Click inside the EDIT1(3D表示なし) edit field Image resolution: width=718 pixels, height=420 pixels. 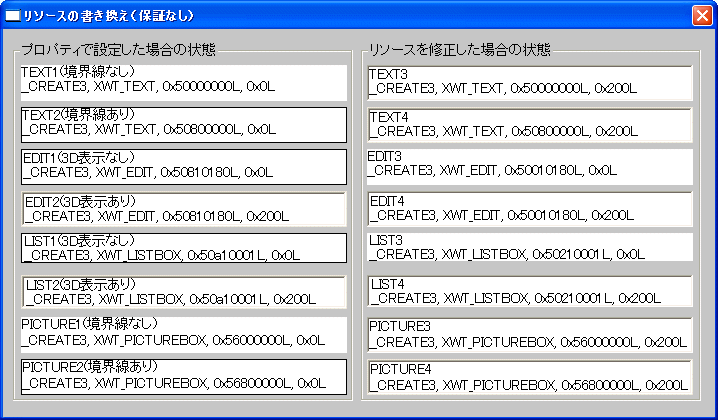184,167
